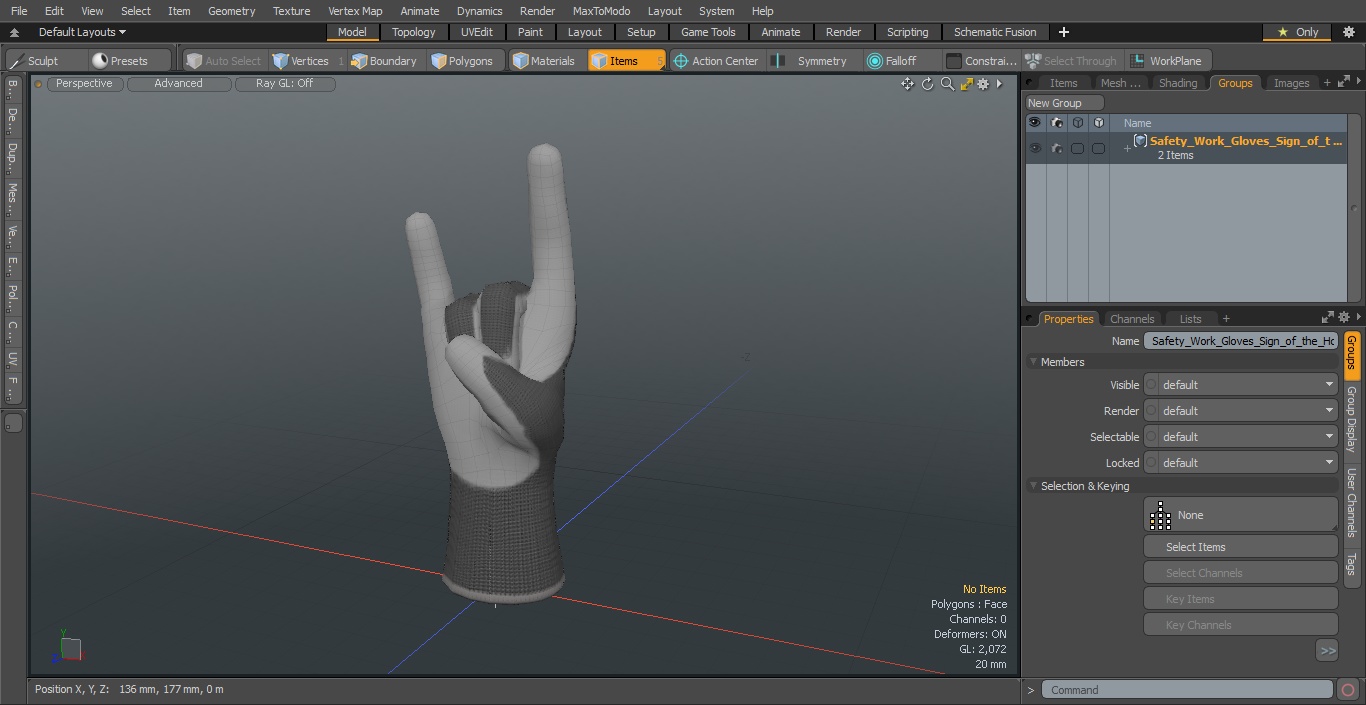Image resolution: width=1366 pixels, height=705 pixels.
Task: Click the double-arrow more button
Action: coord(1327,650)
